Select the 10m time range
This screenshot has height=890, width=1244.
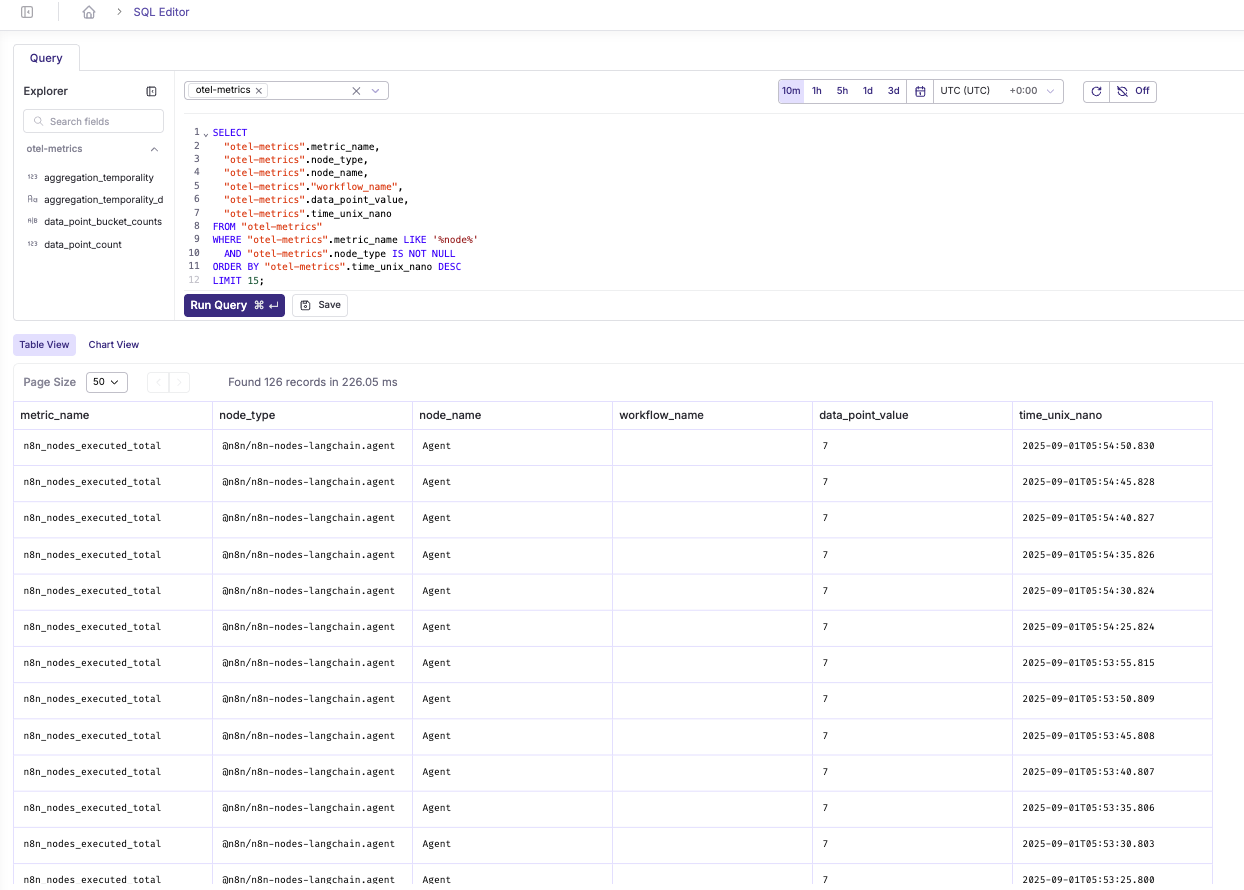point(791,91)
